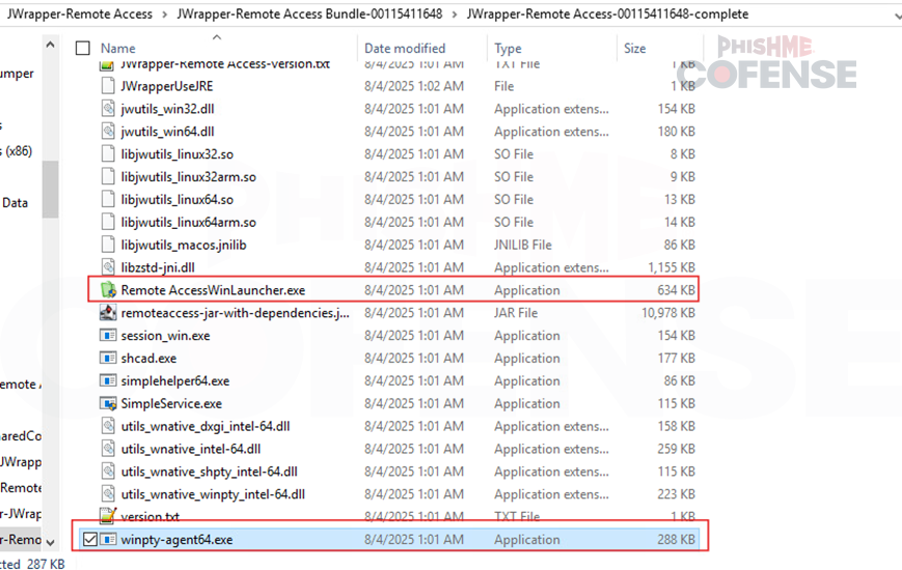Select the libjwutils_macos.jnilib file

click(183, 245)
